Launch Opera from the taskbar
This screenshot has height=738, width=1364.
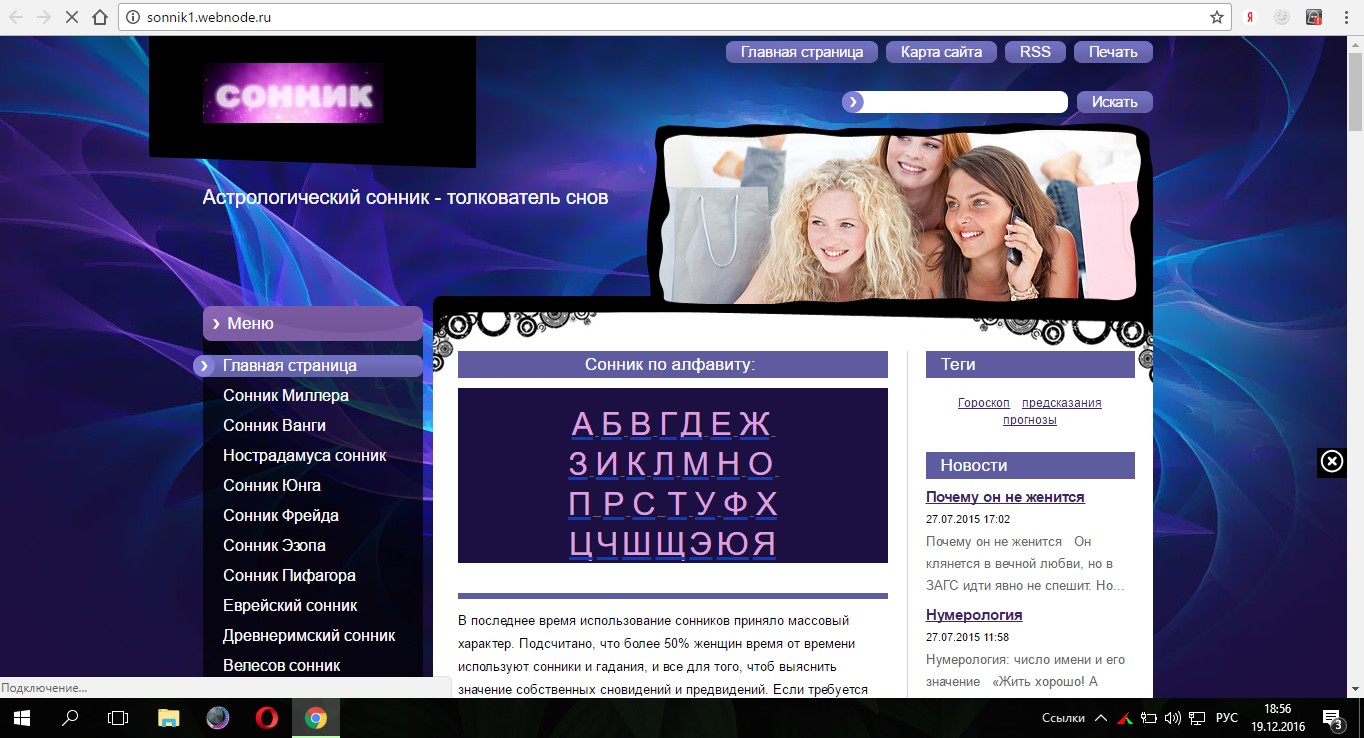[x=266, y=717]
